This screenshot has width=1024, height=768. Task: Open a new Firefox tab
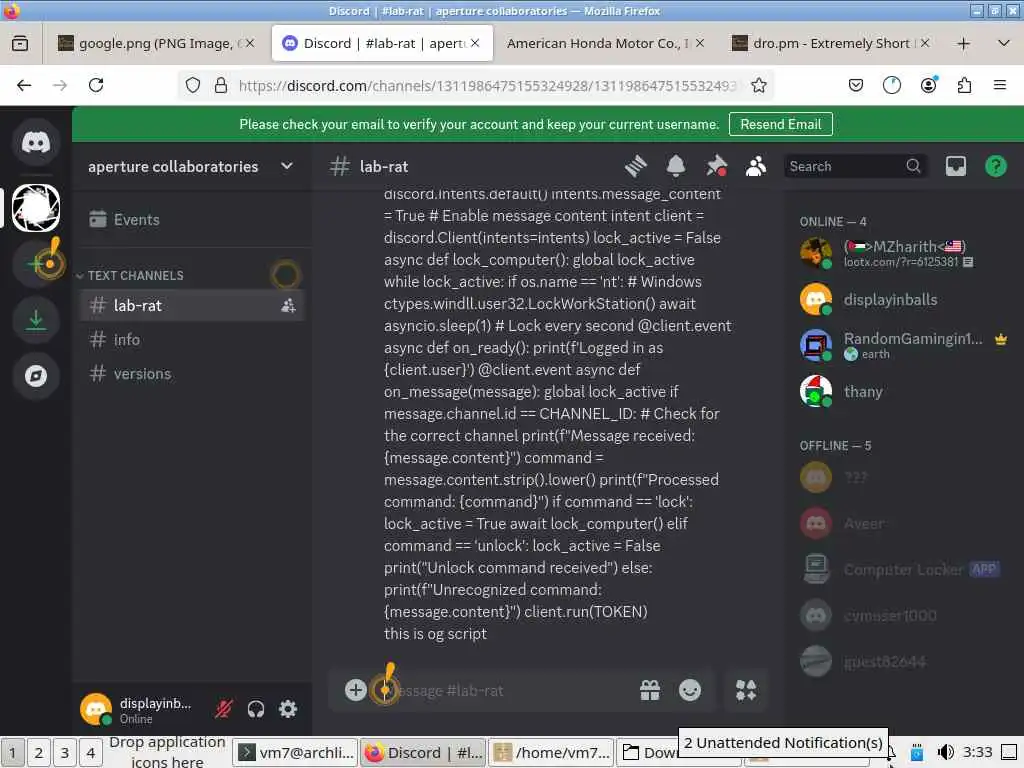[x=963, y=44]
